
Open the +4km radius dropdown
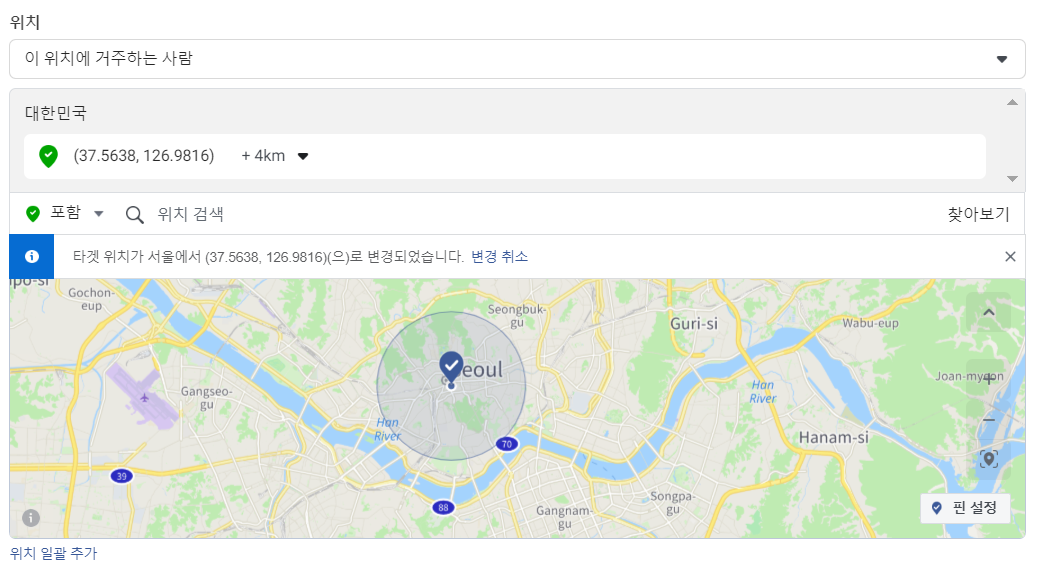pyautogui.click(x=275, y=156)
